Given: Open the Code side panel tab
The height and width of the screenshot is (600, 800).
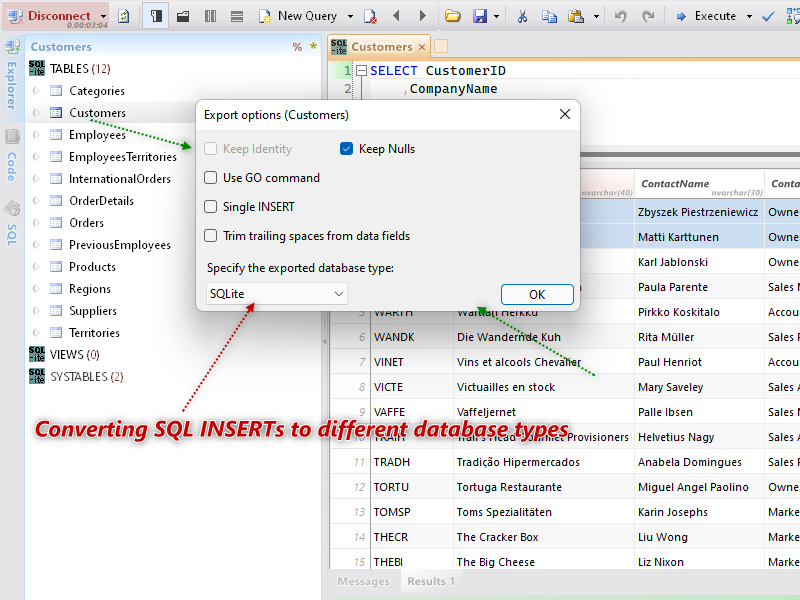Looking at the screenshot, I should pyautogui.click(x=12, y=156).
